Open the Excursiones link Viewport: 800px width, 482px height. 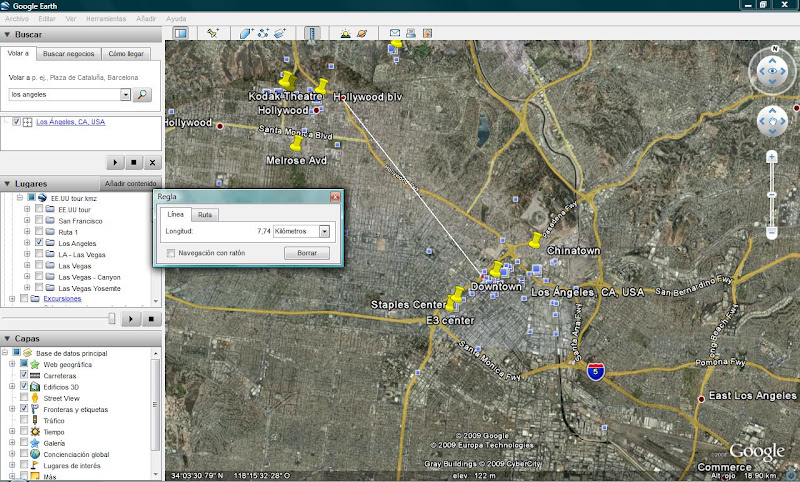[x=62, y=298]
